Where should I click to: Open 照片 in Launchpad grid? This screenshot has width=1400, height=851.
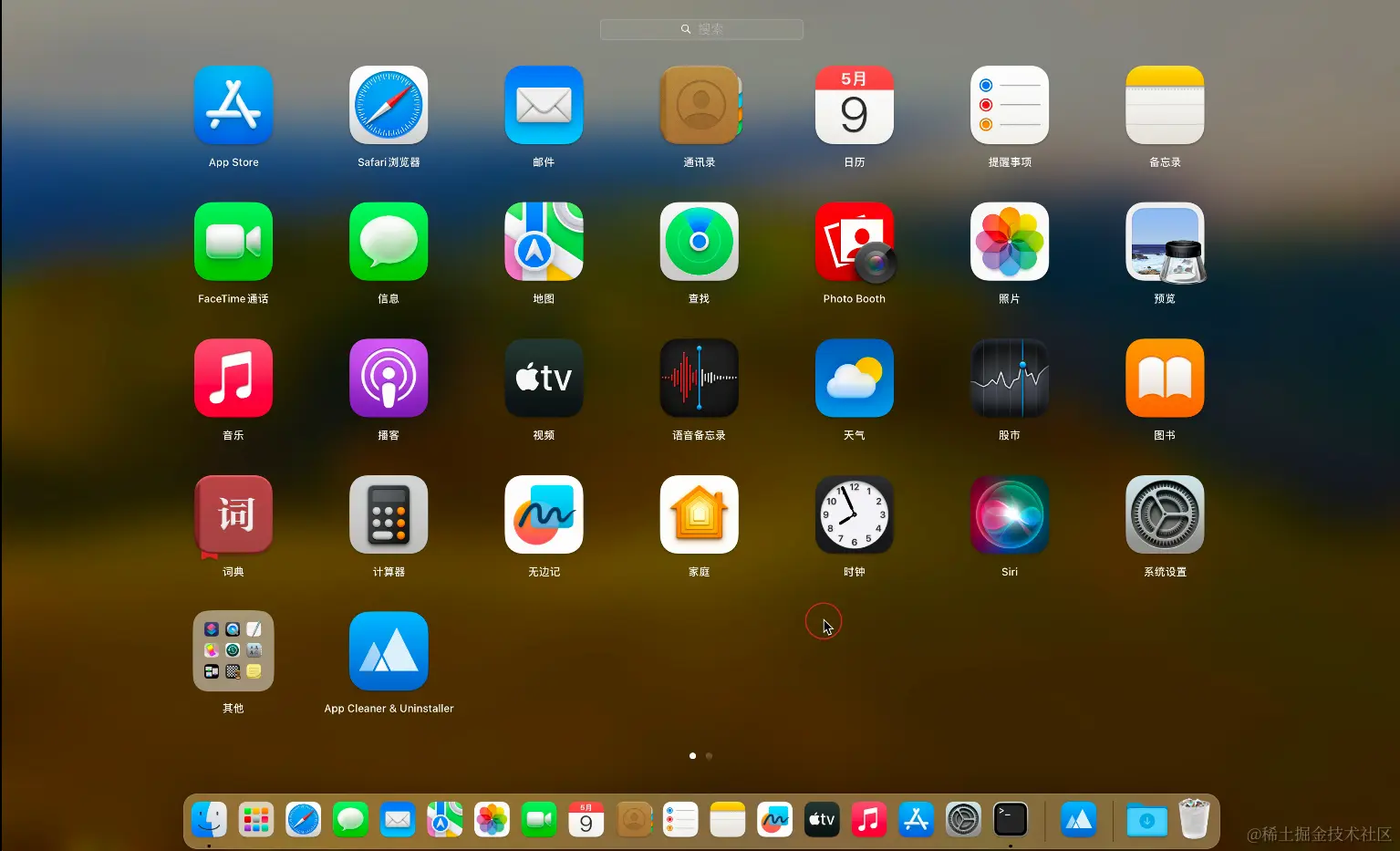coord(1010,242)
